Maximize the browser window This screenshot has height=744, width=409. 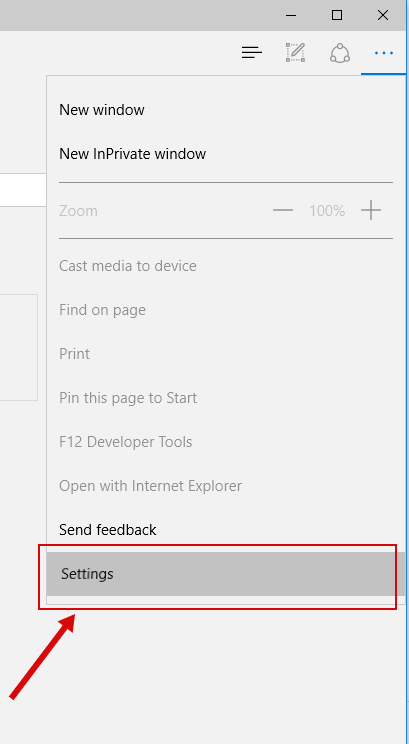click(337, 15)
